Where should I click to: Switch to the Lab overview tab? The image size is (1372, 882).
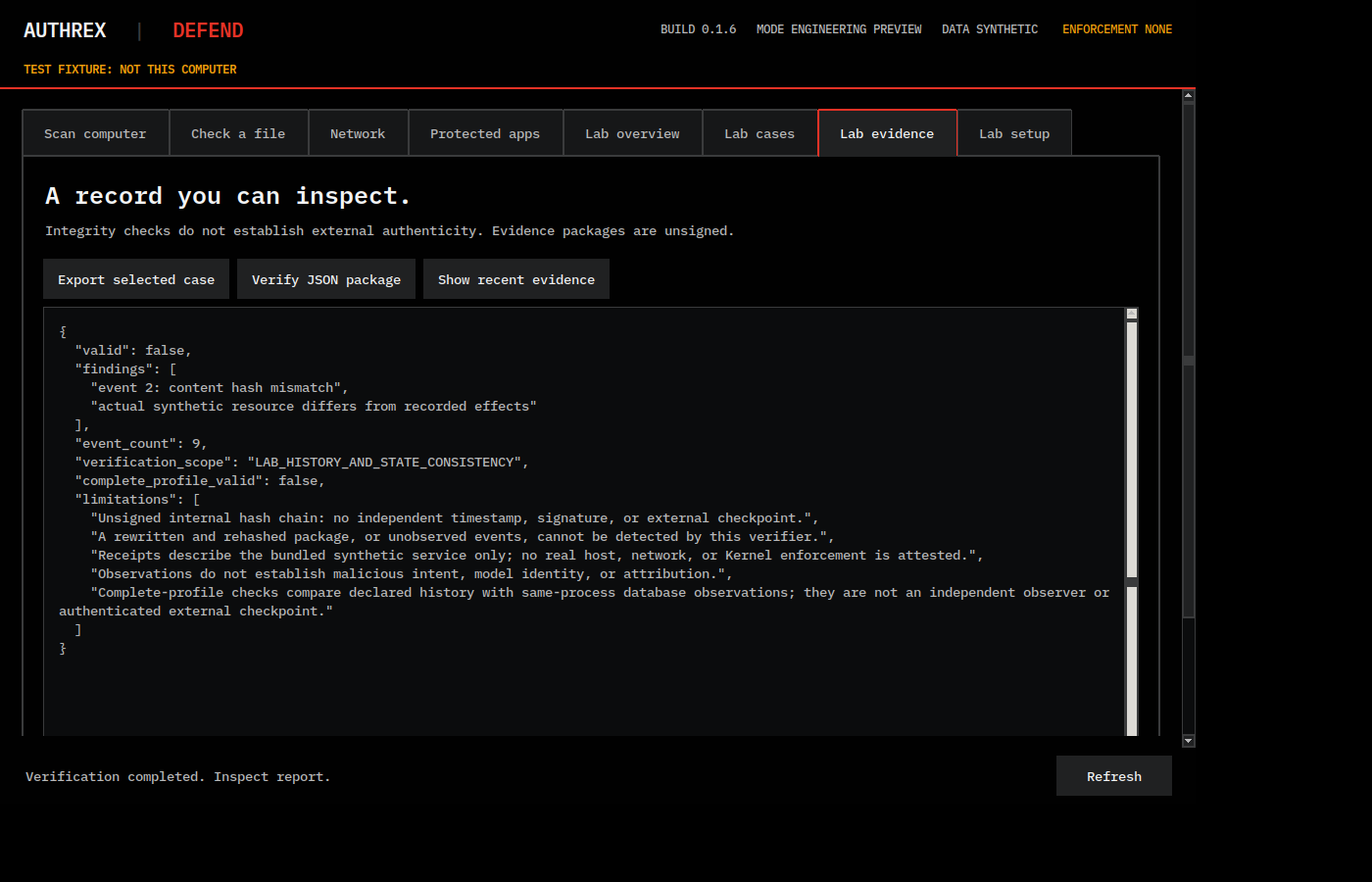[x=632, y=133]
